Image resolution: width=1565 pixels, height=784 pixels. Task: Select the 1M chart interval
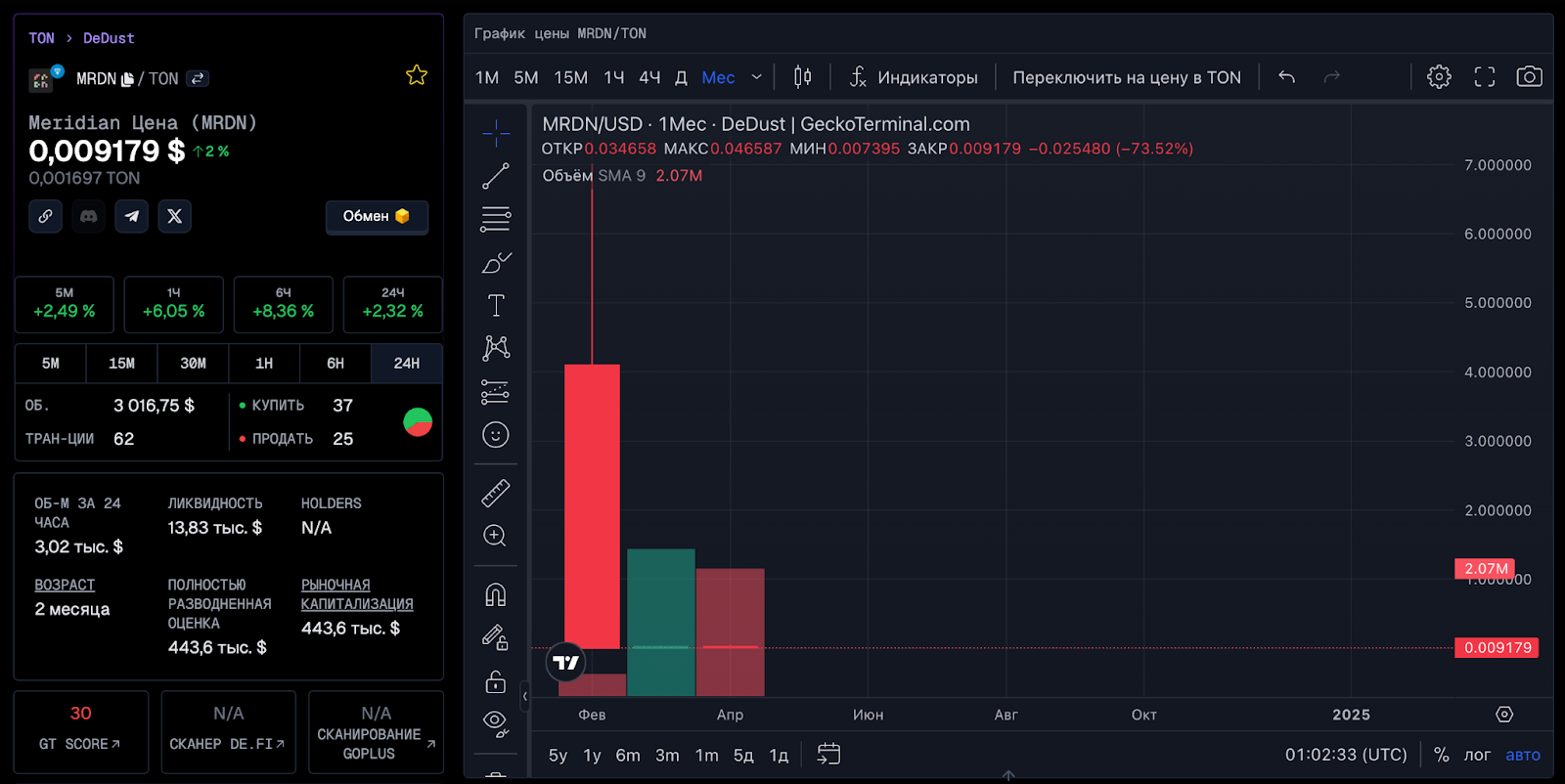click(x=487, y=77)
